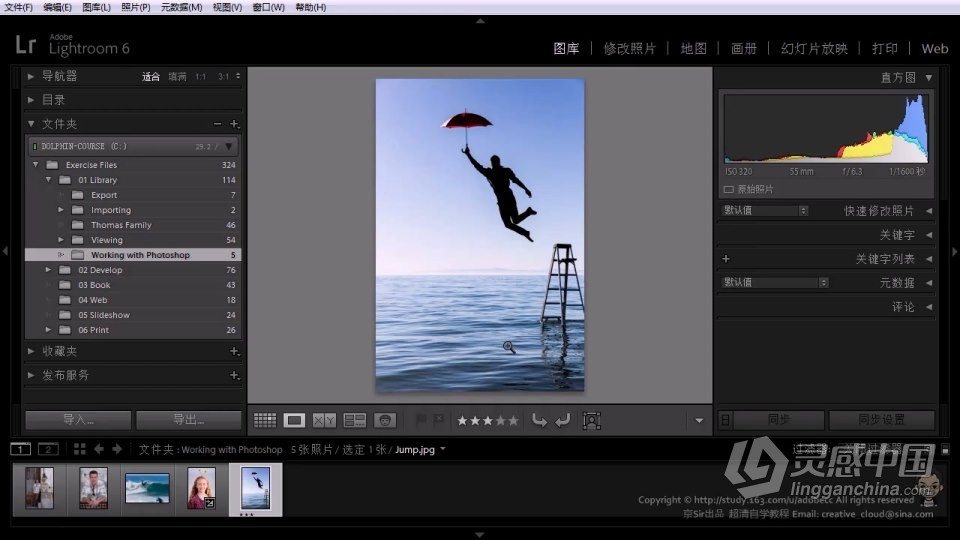960x540 pixels.
Task: Set the rating to three stars
Action: pyautogui.click(x=488, y=421)
